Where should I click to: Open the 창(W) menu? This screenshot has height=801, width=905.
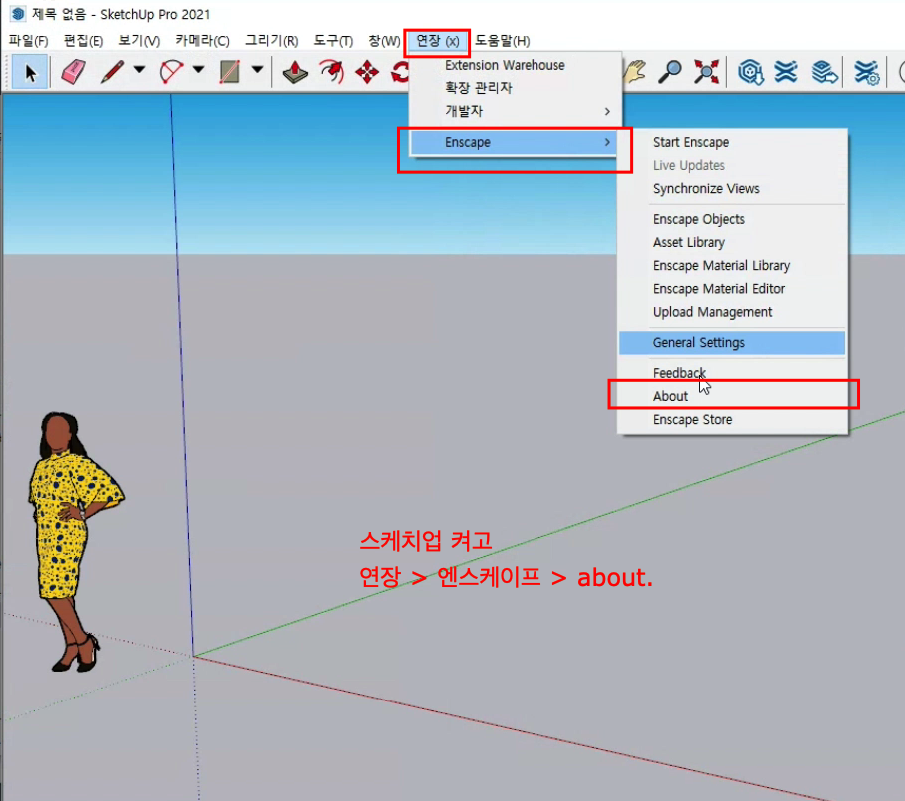point(384,41)
